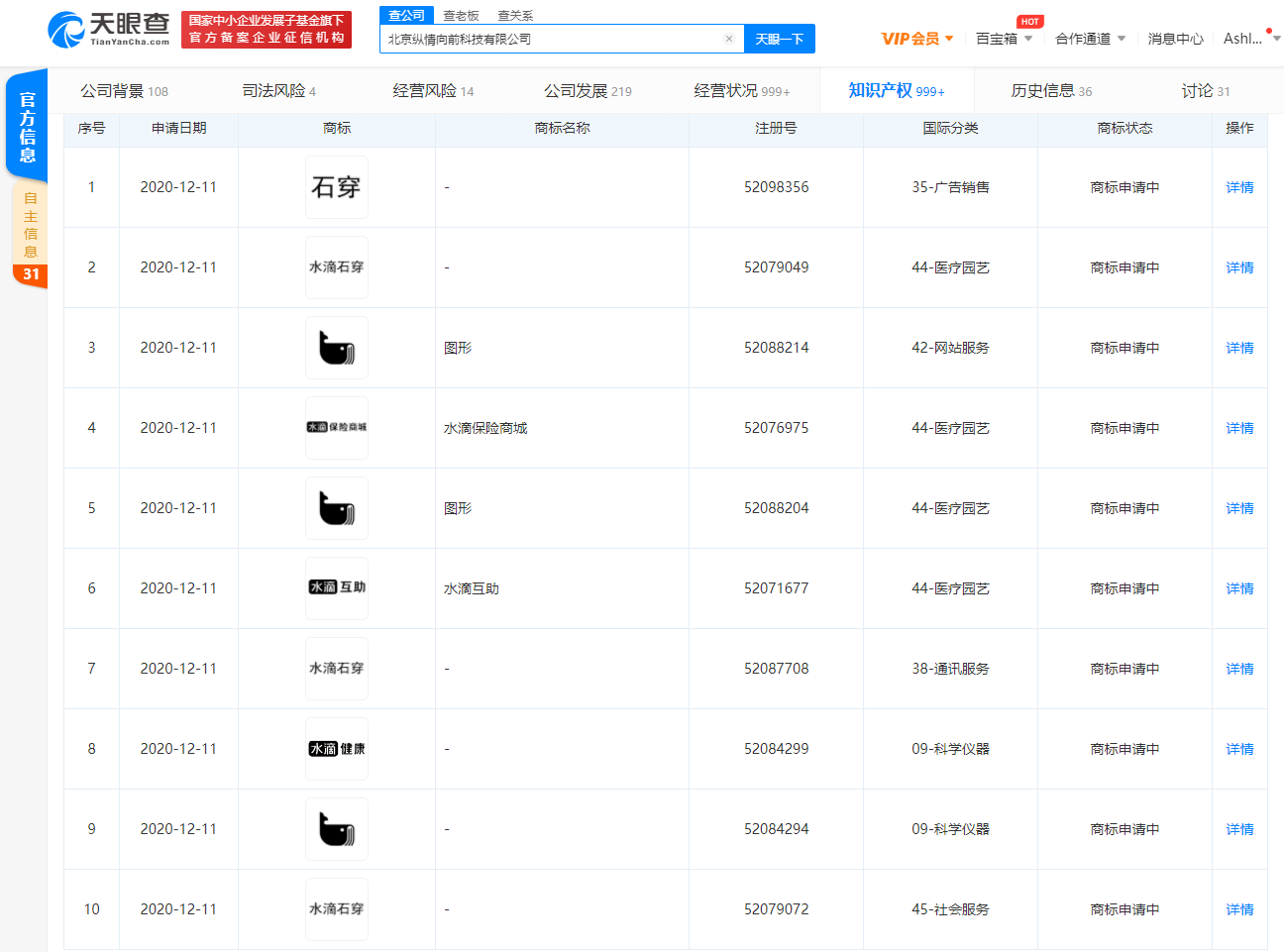The width and height of the screenshot is (1284, 952).
Task: Click the whale trademark image in row 9
Action: [x=336, y=828]
